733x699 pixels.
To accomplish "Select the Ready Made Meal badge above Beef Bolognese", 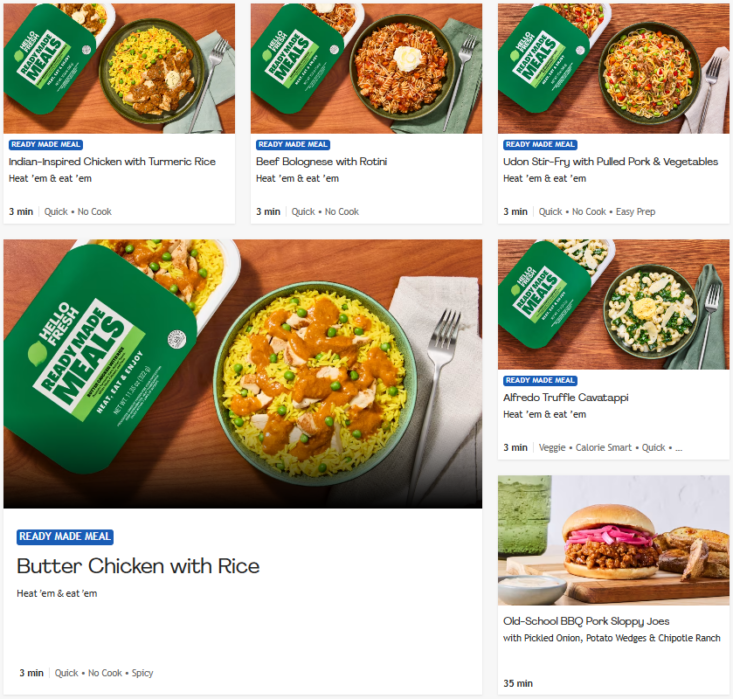I will tap(293, 145).
